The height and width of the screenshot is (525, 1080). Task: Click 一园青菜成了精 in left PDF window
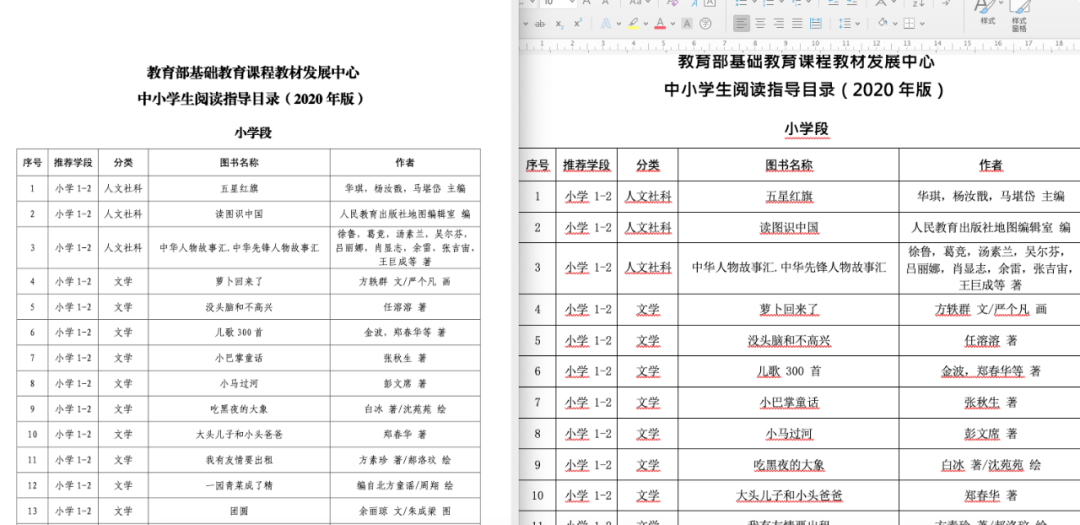tap(239, 485)
